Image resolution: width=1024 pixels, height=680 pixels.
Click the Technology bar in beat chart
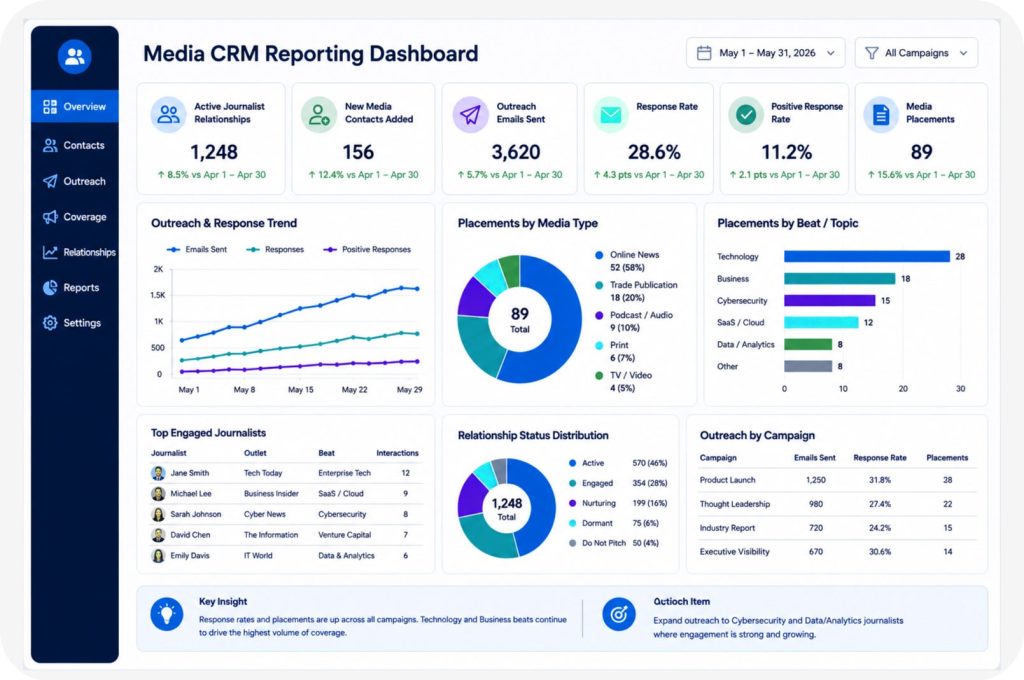[867, 256]
